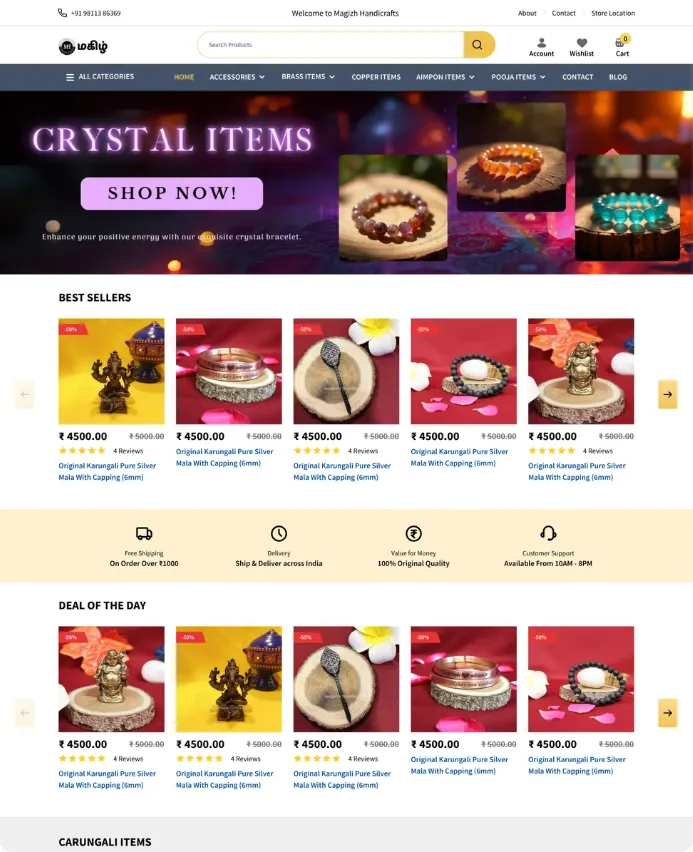693x852 pixels.
Task: Open the Account user icon
Action: [x=541, y=43]
